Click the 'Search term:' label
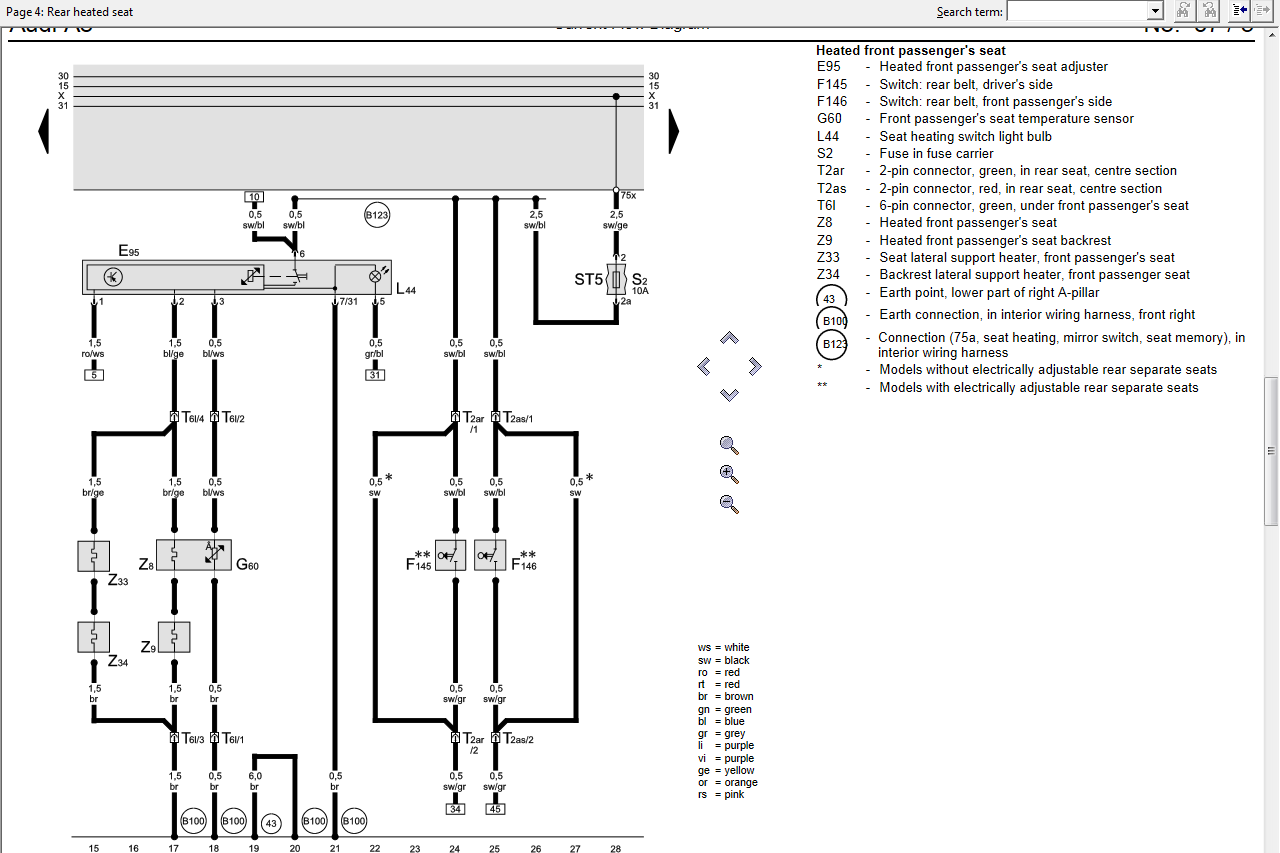 (x=969, y=12)
